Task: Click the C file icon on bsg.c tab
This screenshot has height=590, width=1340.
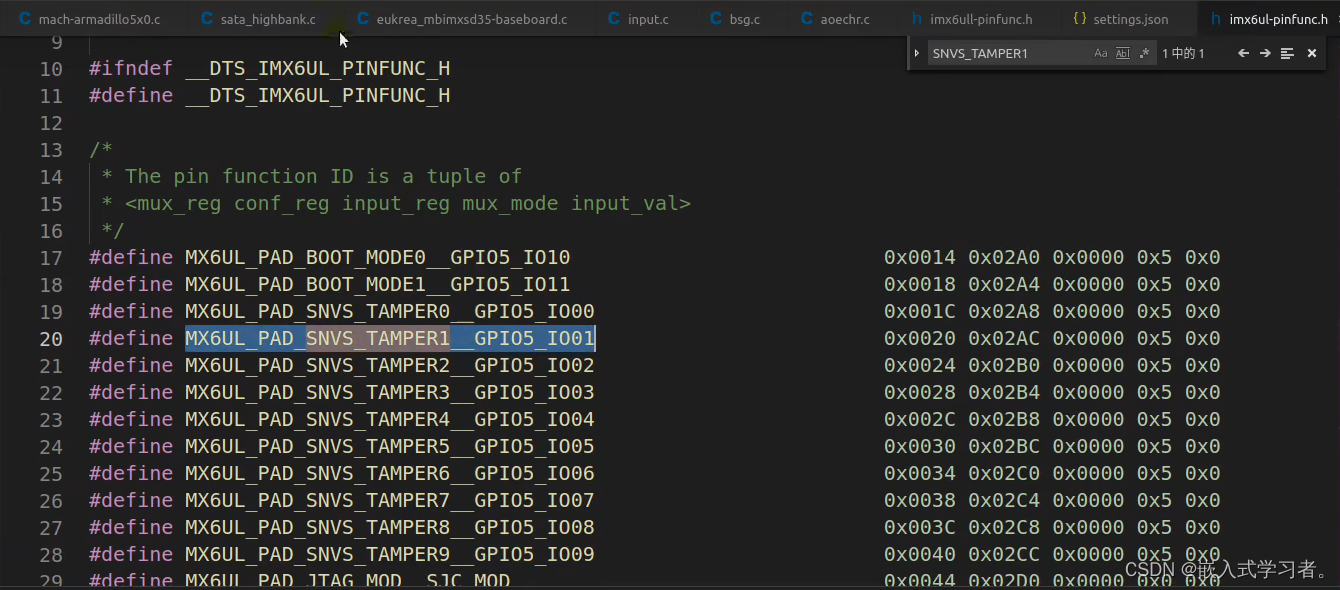Action: (x=716, y=19)
